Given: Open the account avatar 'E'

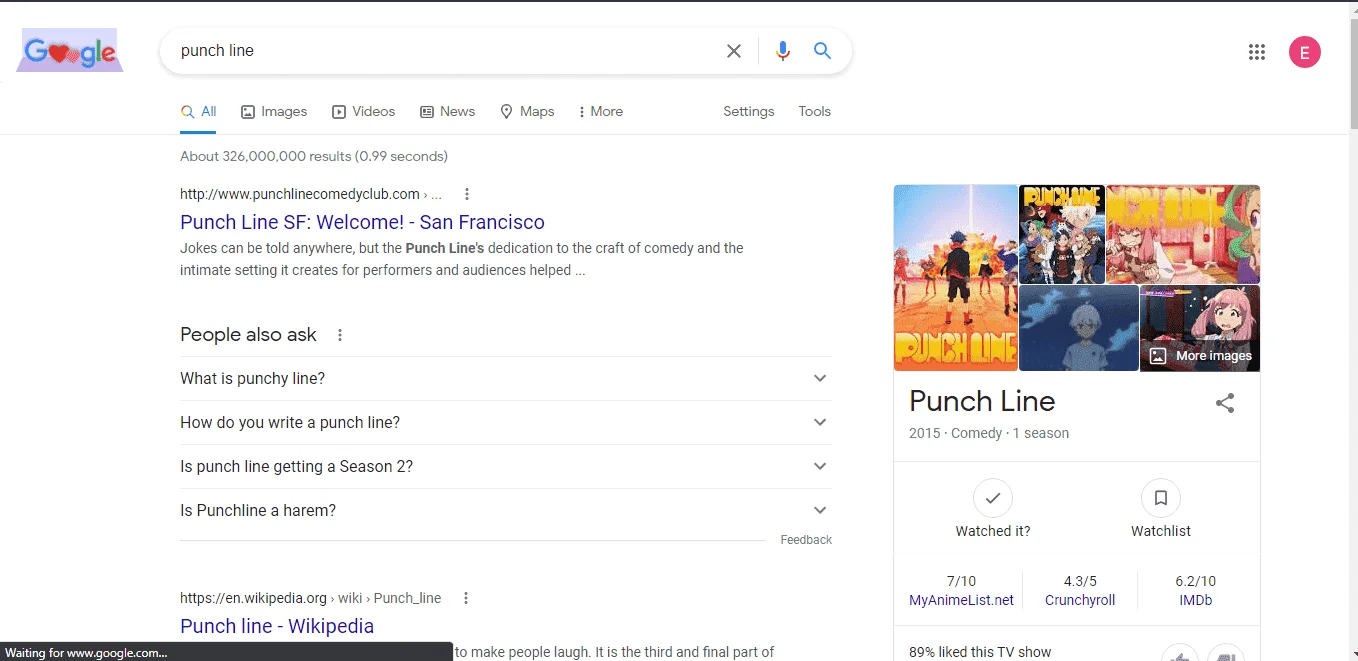Looking at the screenshot, I should click(1304, 52).
